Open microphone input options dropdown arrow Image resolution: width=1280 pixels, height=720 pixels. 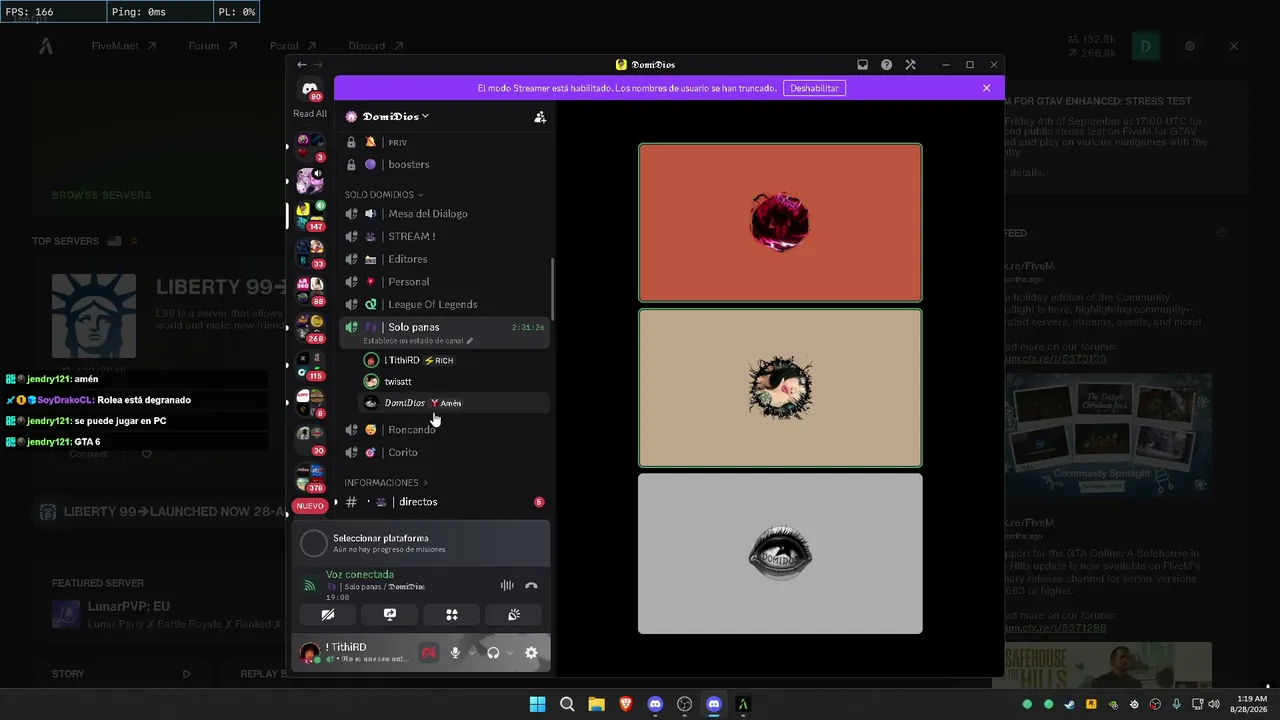click(472, 653)
